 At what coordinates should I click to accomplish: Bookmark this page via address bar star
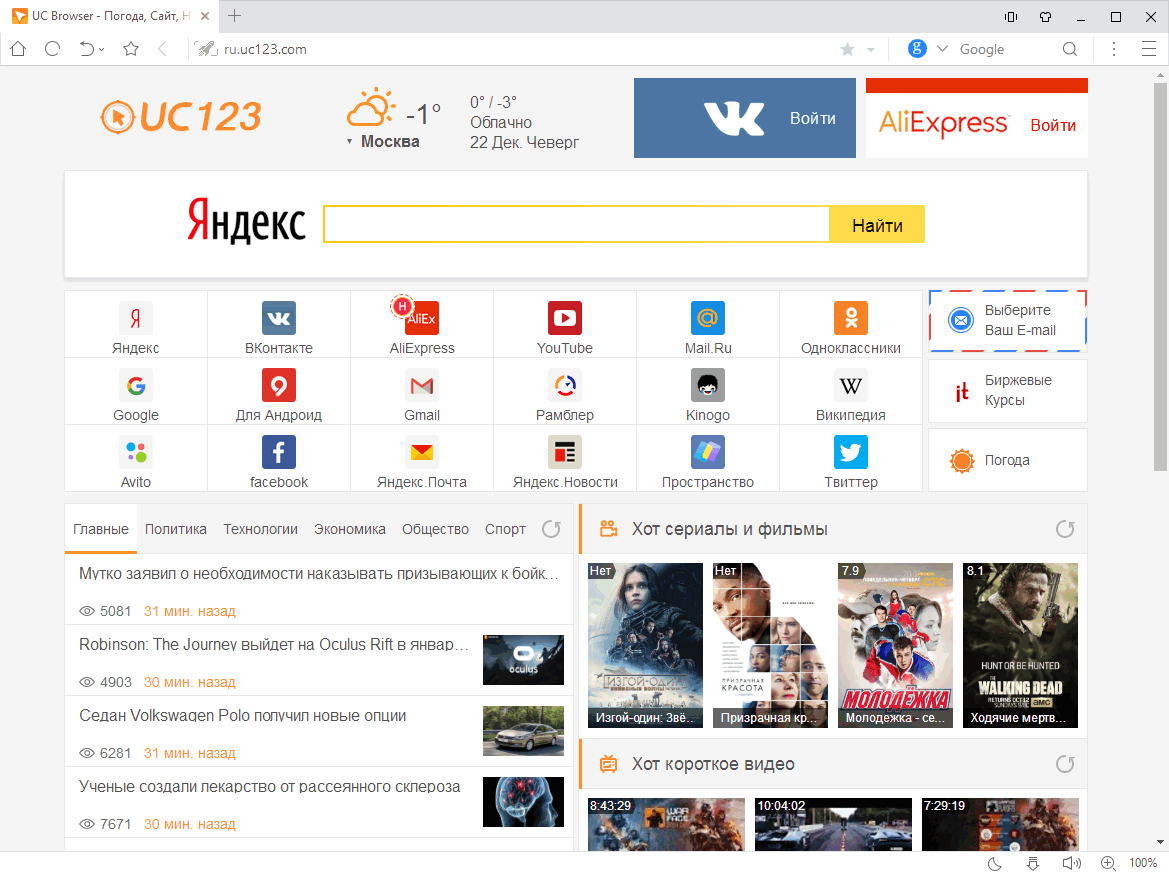click(x=847, y=49)
